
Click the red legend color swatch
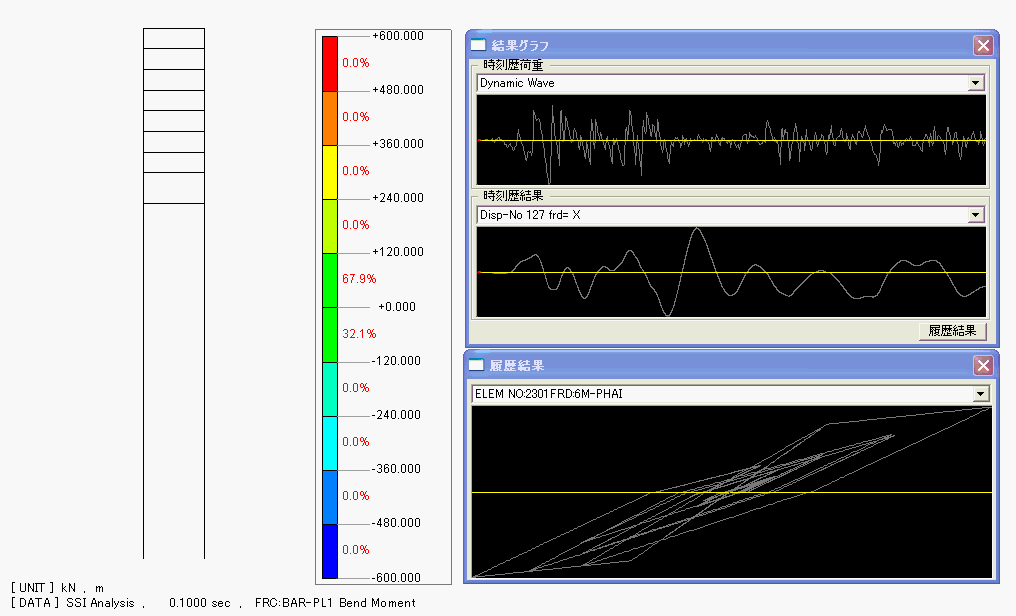coord(330,63)
